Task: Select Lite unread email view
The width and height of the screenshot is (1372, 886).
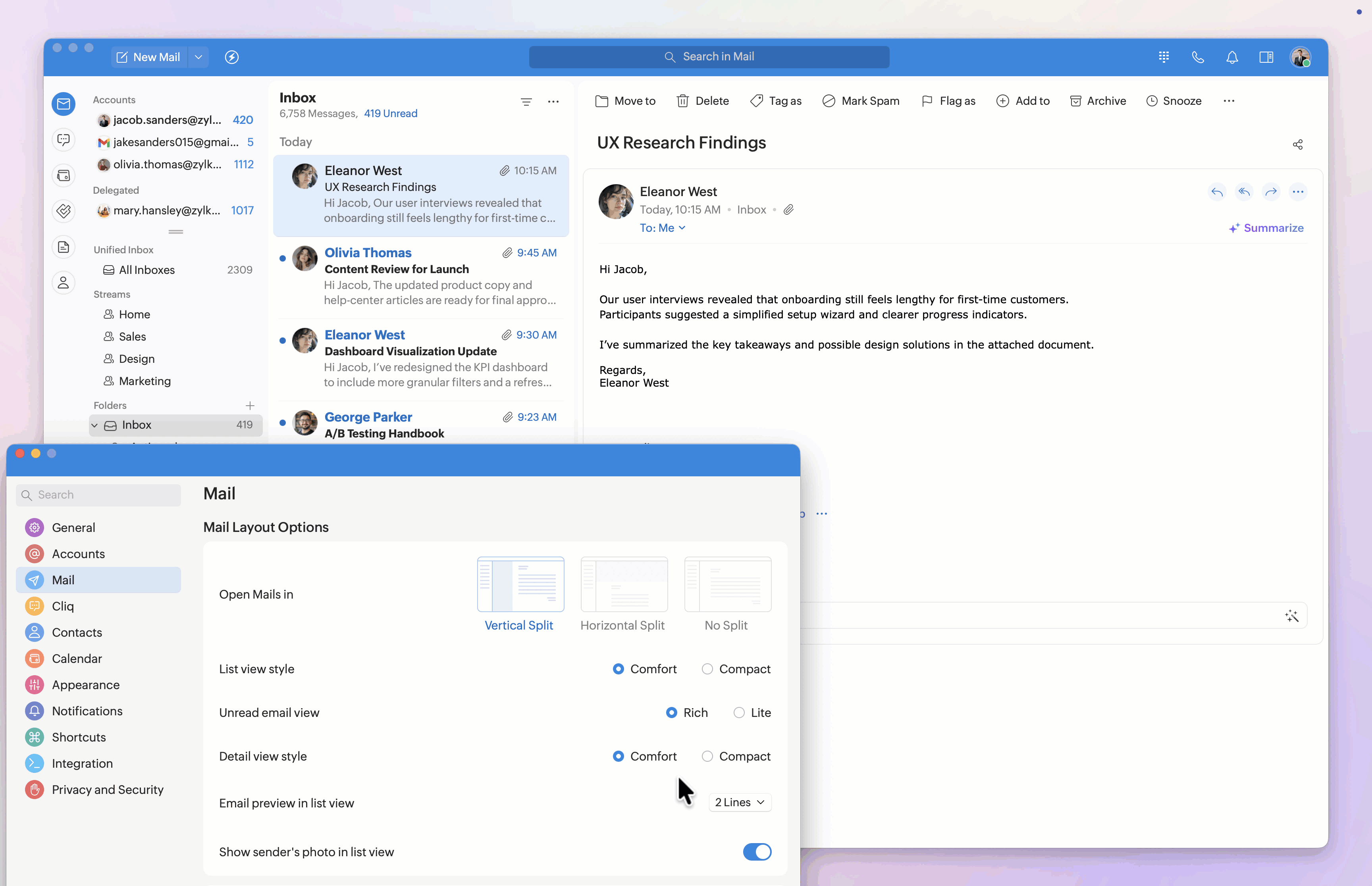Action: pos(739,713)
